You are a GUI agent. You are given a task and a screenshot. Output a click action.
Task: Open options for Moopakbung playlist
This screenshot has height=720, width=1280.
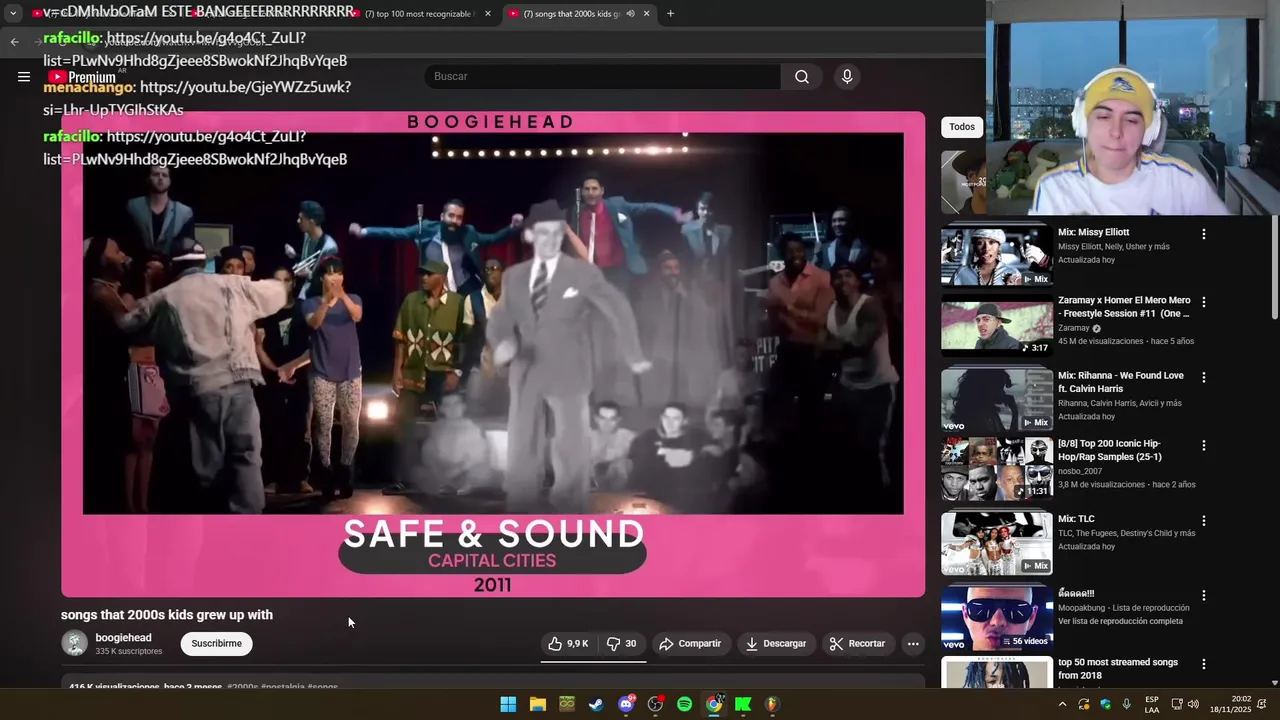point(1204,595)
